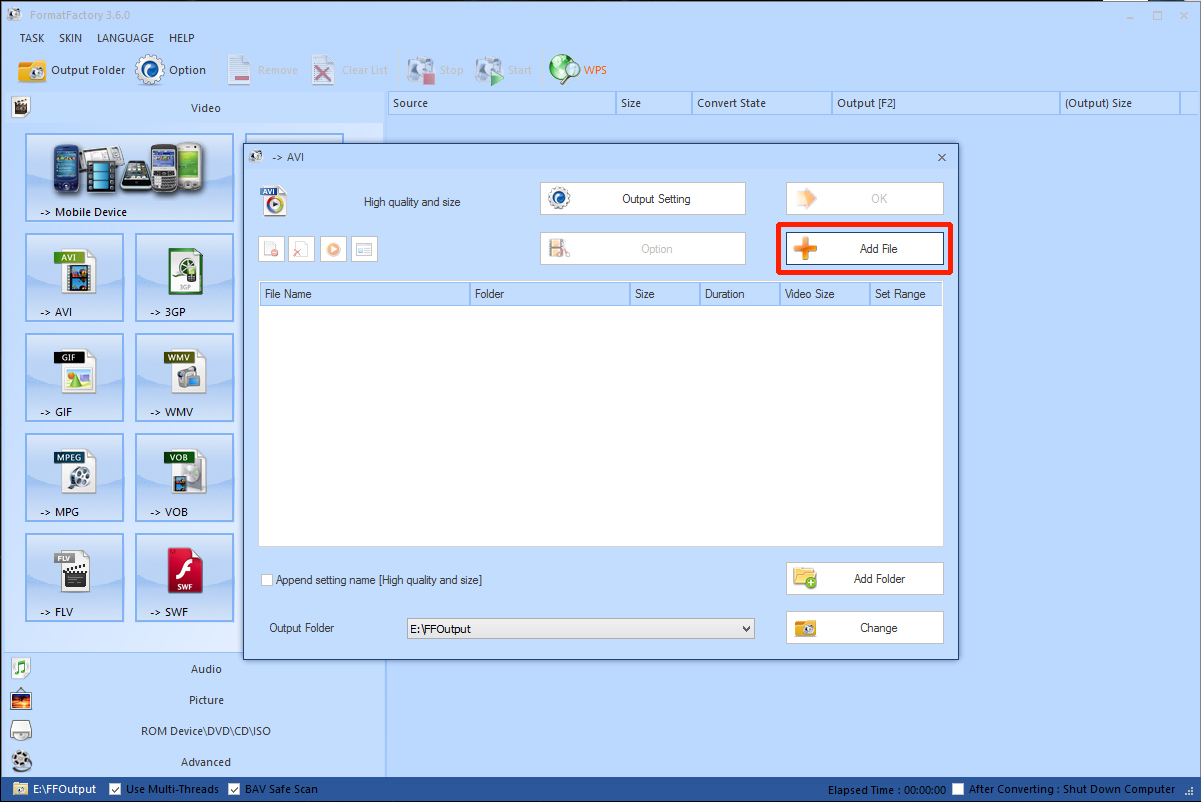Image resolution: width=1201 pixels, height=802 pixels.
Task: Click the High quality and size label
Action: tap(412, 202)
